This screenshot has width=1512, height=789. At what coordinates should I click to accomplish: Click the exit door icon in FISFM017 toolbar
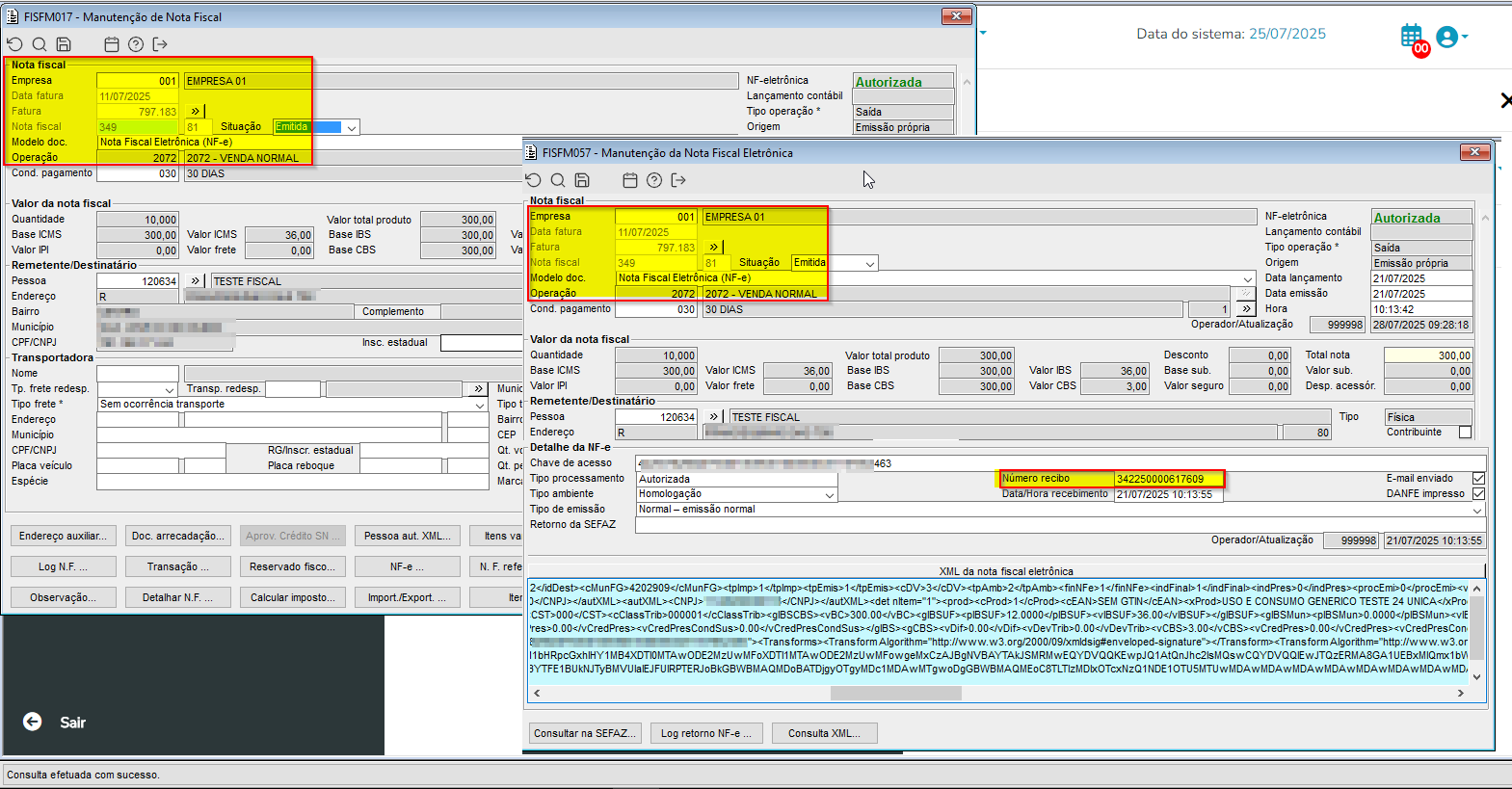(x=160, y=44)
